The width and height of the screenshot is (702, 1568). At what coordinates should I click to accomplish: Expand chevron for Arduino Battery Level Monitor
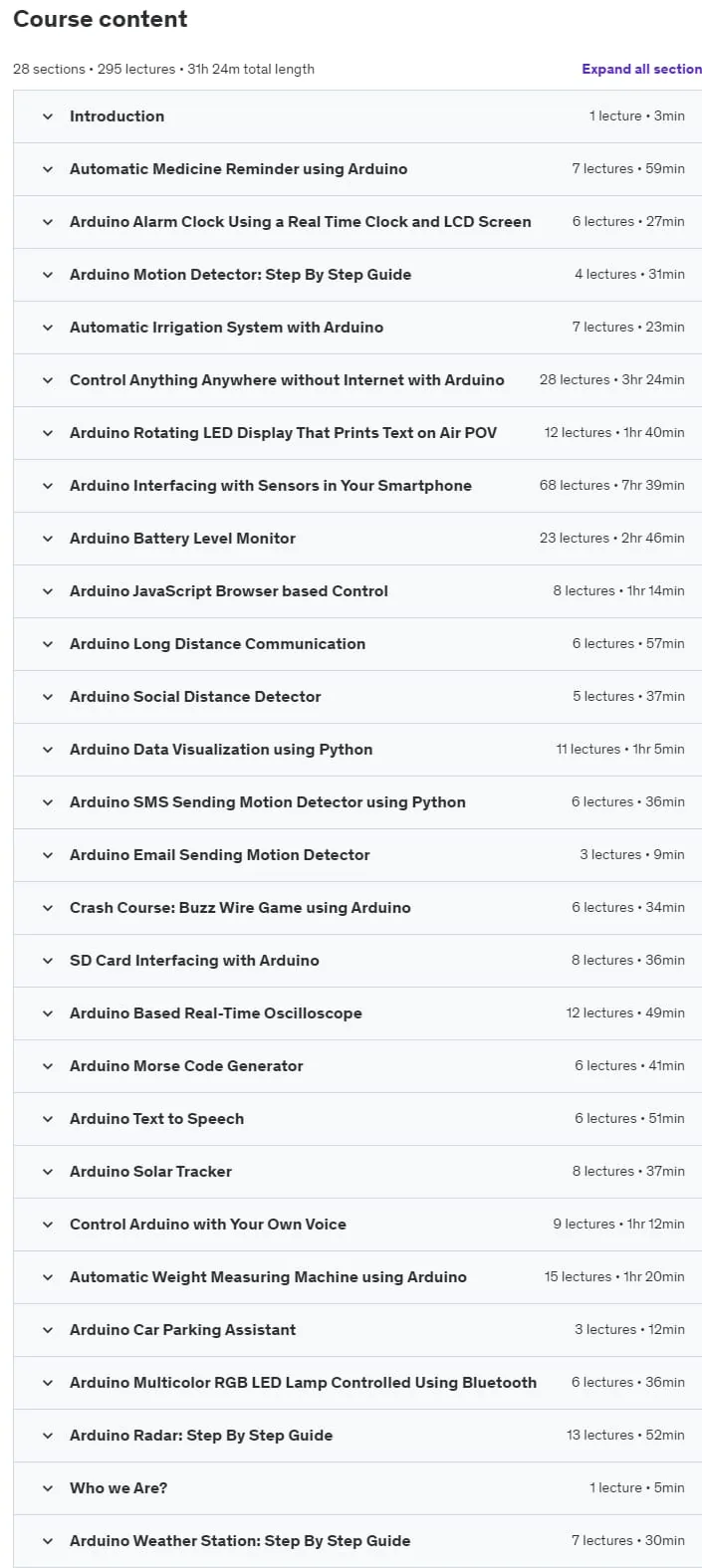pos(48,539)
